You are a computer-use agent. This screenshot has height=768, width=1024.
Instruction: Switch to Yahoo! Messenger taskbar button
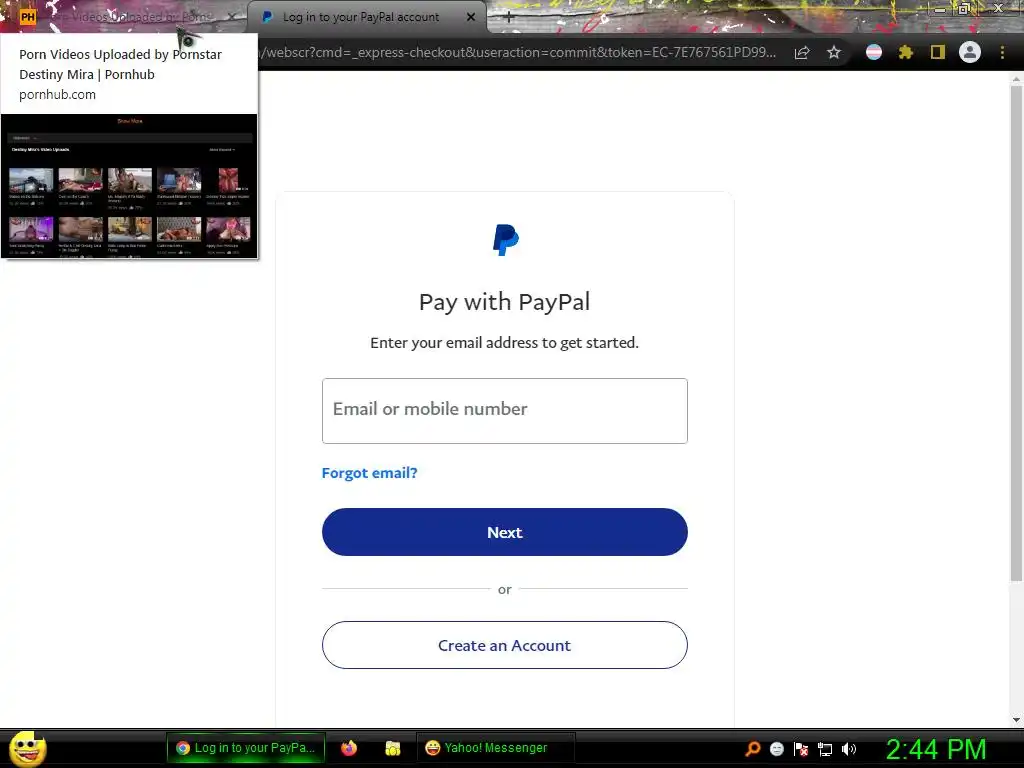coord(495,748)
